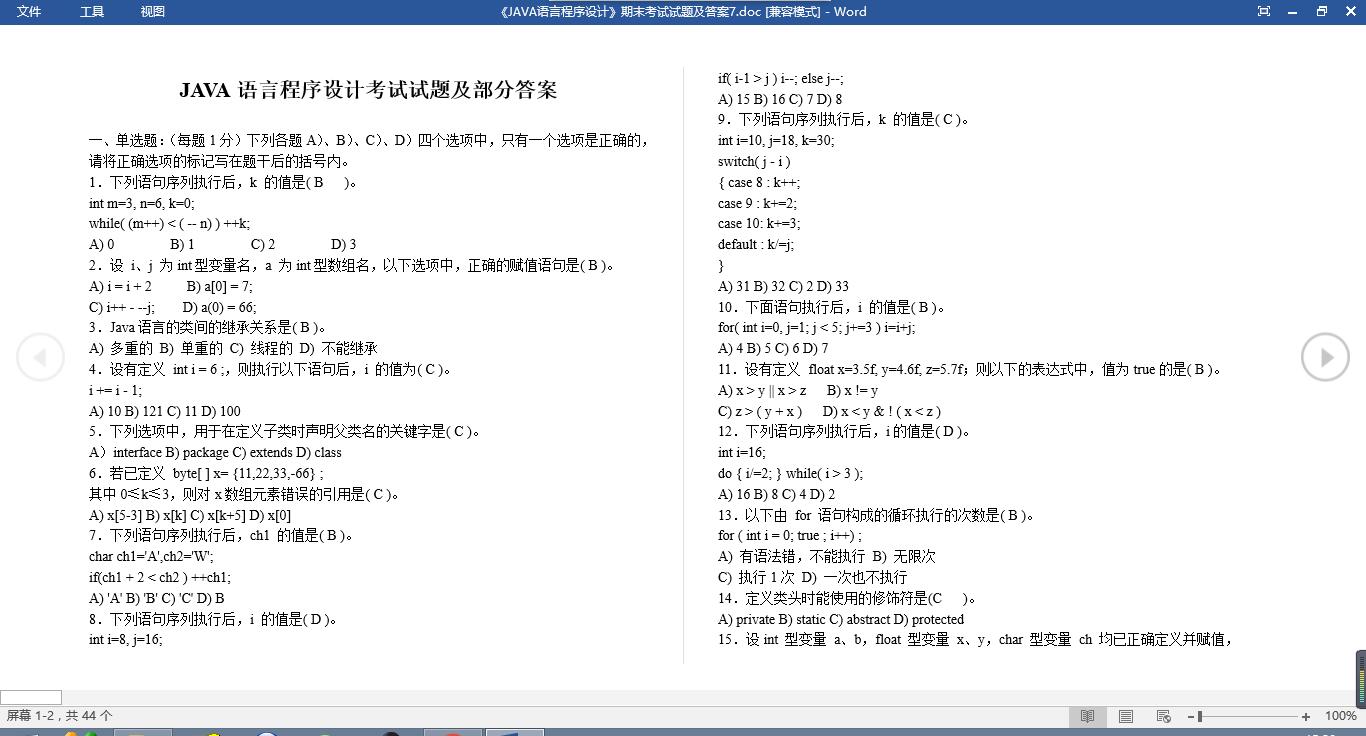Viewport: 1366px width, 736px height.
Task: Open the 视图 menu
Action: click(x=153, y=12)
